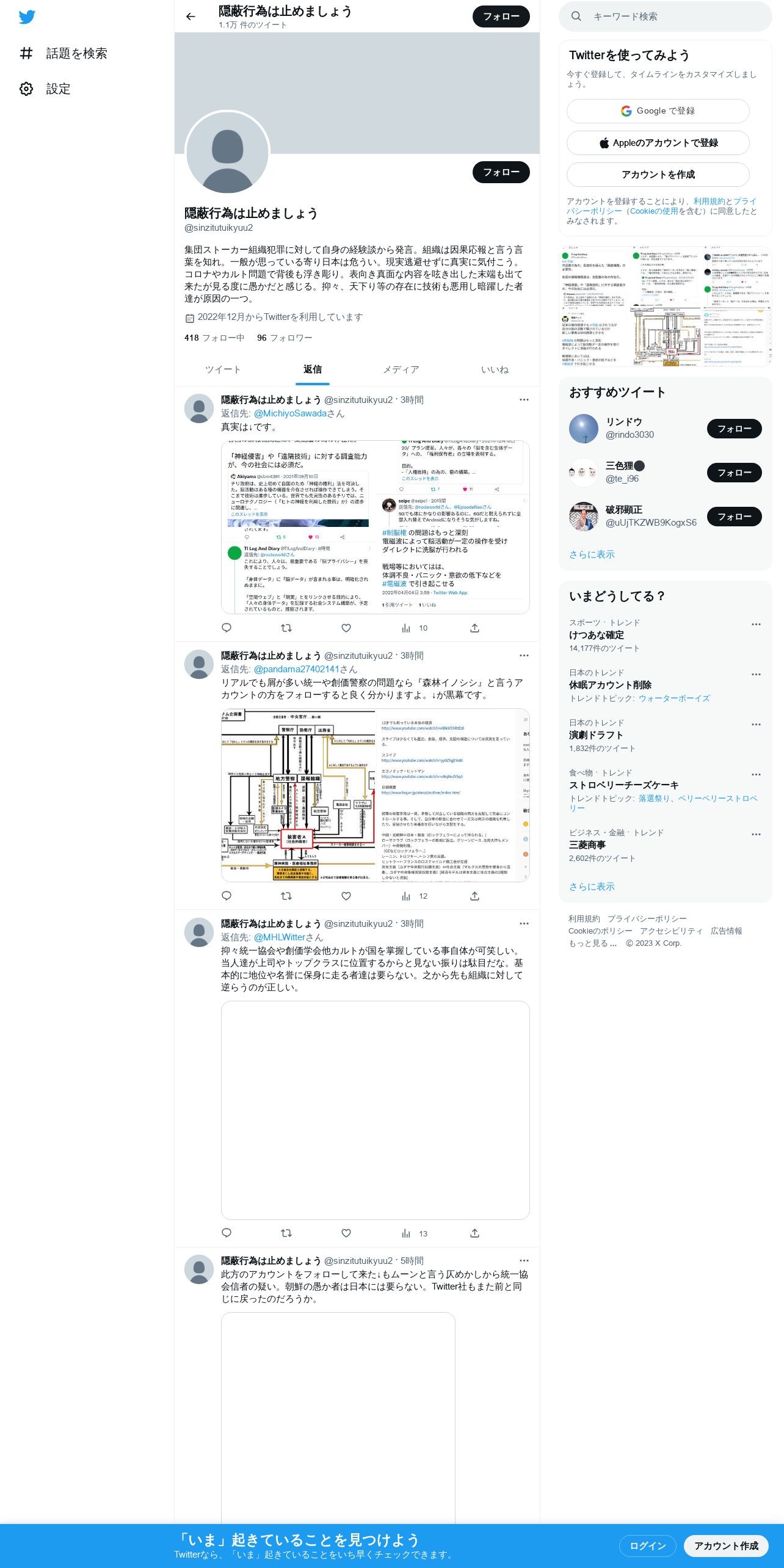Image resolution: width=784 pixels, height=1568 pixels.
Task: Sign up with Google で登録
Action: 658,111
